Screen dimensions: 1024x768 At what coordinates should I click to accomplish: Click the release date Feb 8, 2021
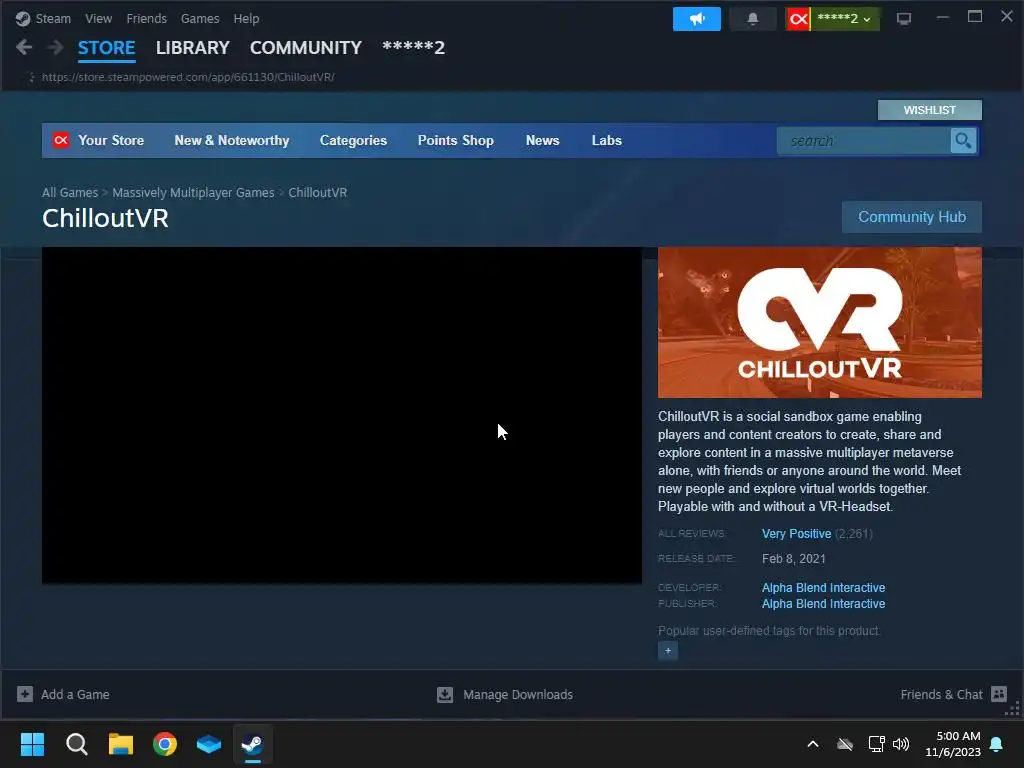(x=793, y=558)
